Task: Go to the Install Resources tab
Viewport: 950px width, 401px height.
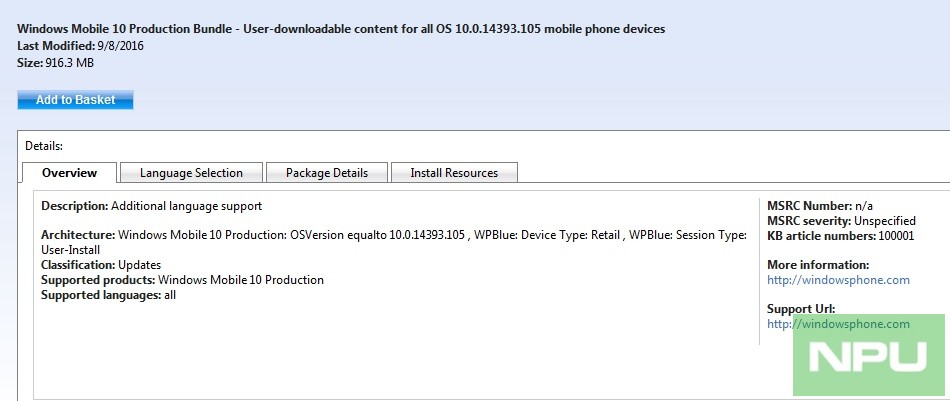Action: tap(454, 173)
